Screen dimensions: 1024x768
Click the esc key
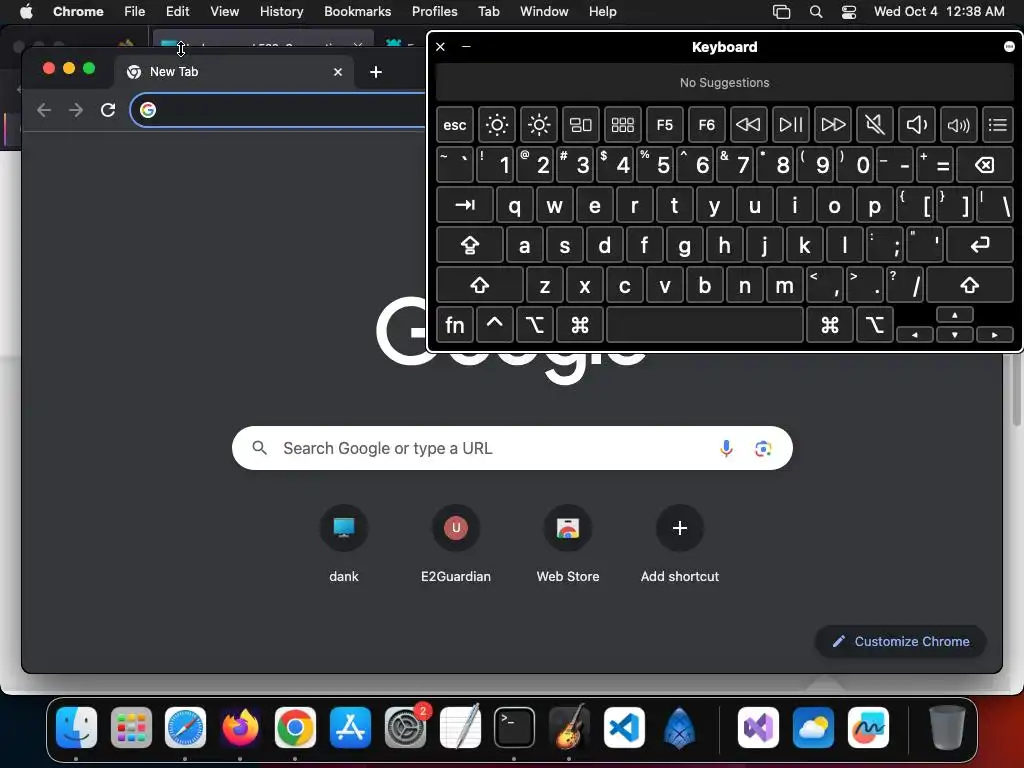tap(455, 125)
